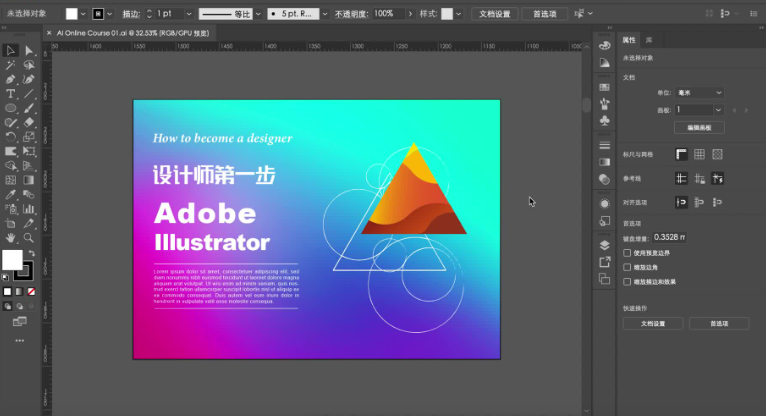Screen dimensions: 766x416
Task: Select the Hand tool
Action: pos(10,238)
